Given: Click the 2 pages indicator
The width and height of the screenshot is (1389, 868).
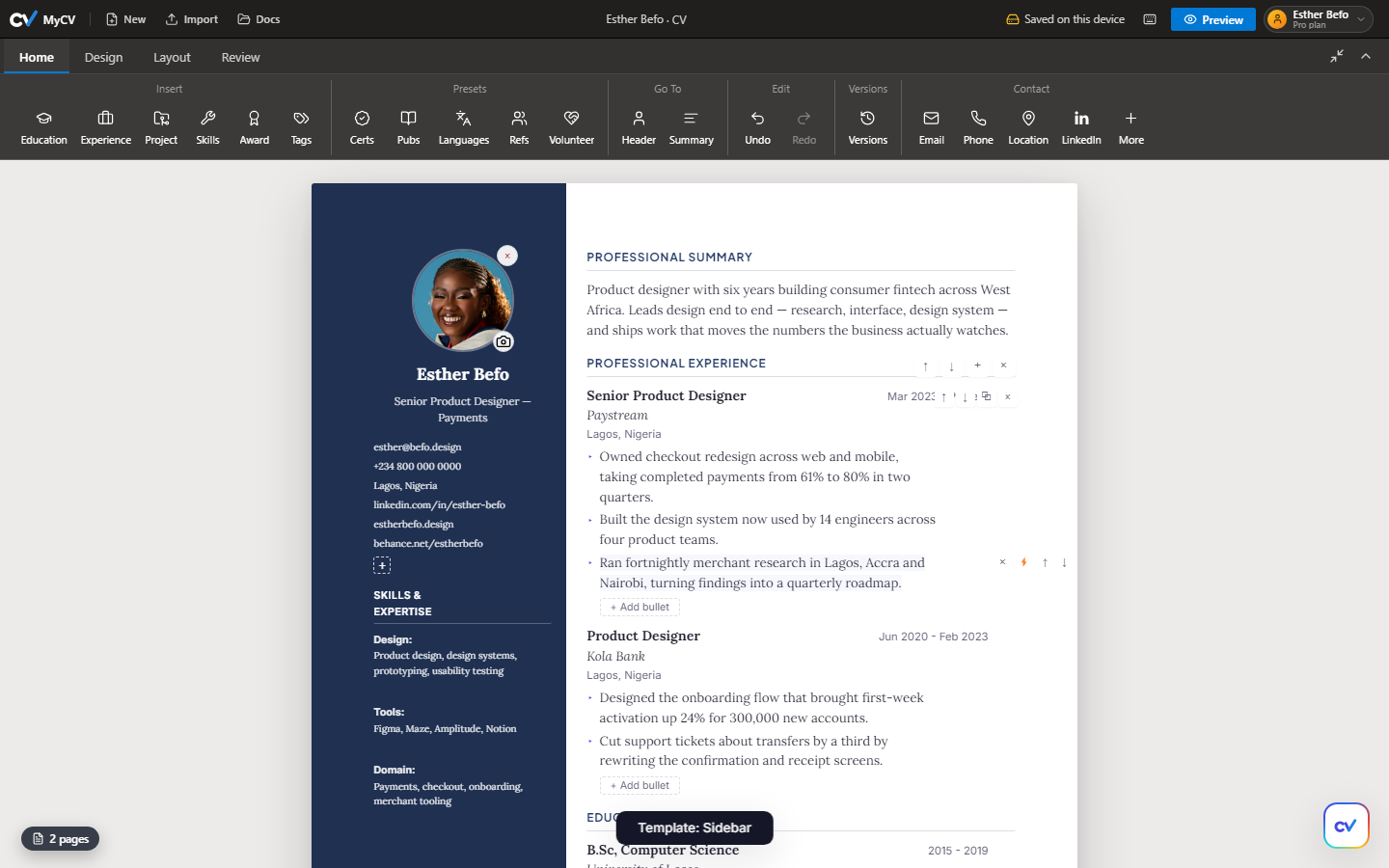Looking at the screenshot, I should (61, 839).
